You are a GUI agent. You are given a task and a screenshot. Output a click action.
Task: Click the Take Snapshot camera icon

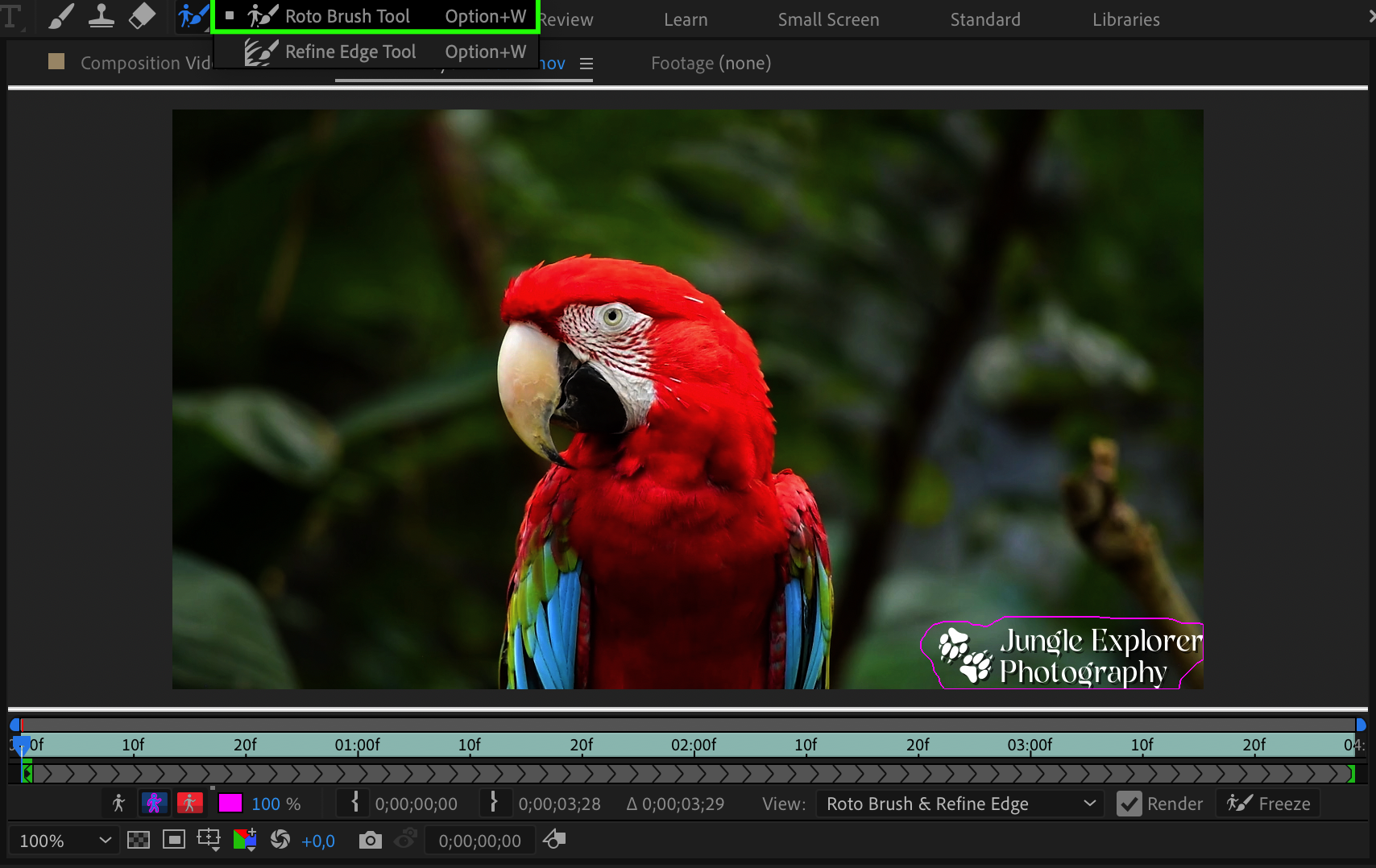(x=370, y=841)
